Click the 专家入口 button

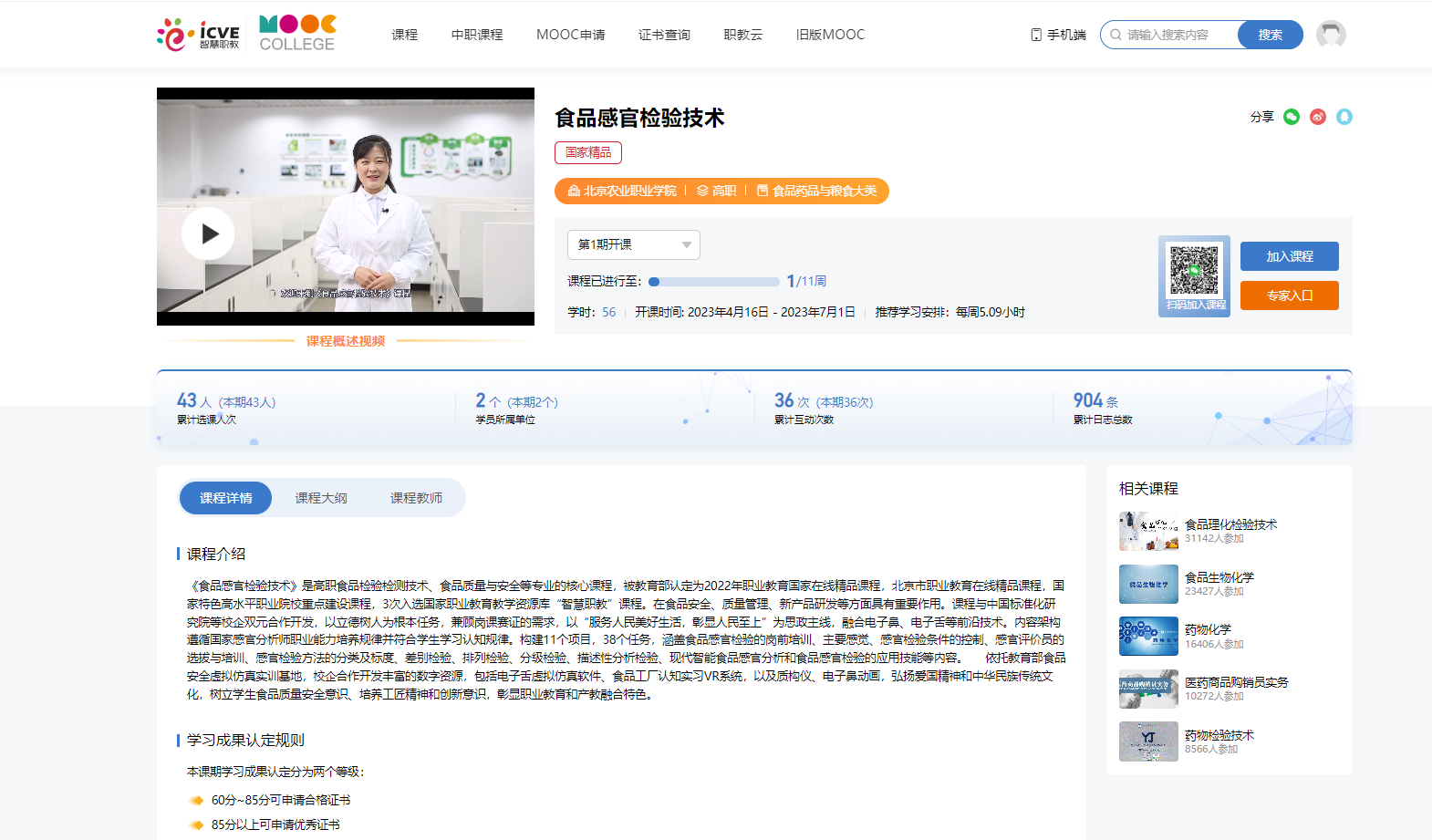(1289, 296)
